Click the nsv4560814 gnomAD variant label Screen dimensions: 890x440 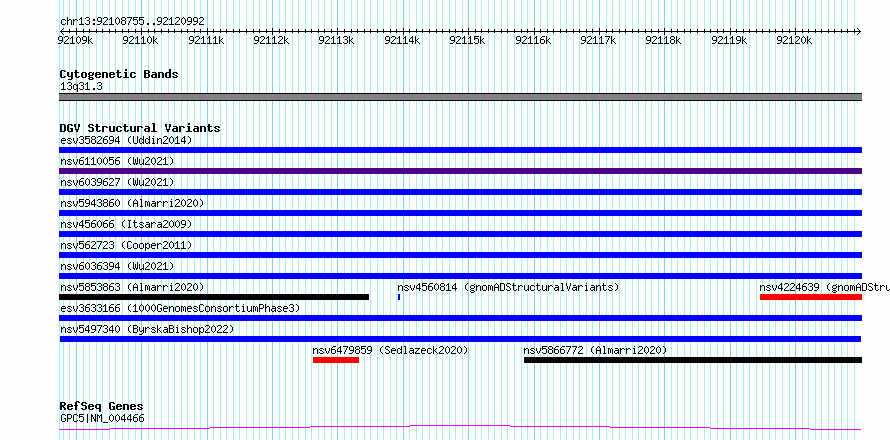508,287
